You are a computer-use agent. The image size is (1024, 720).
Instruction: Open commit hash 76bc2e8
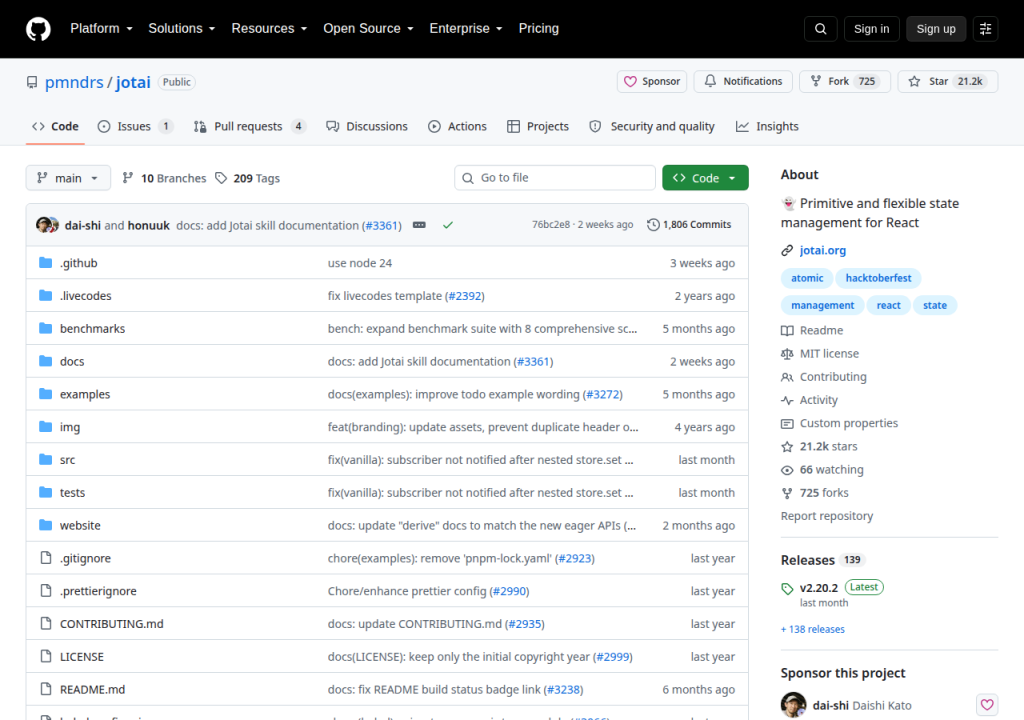[551, 225]
